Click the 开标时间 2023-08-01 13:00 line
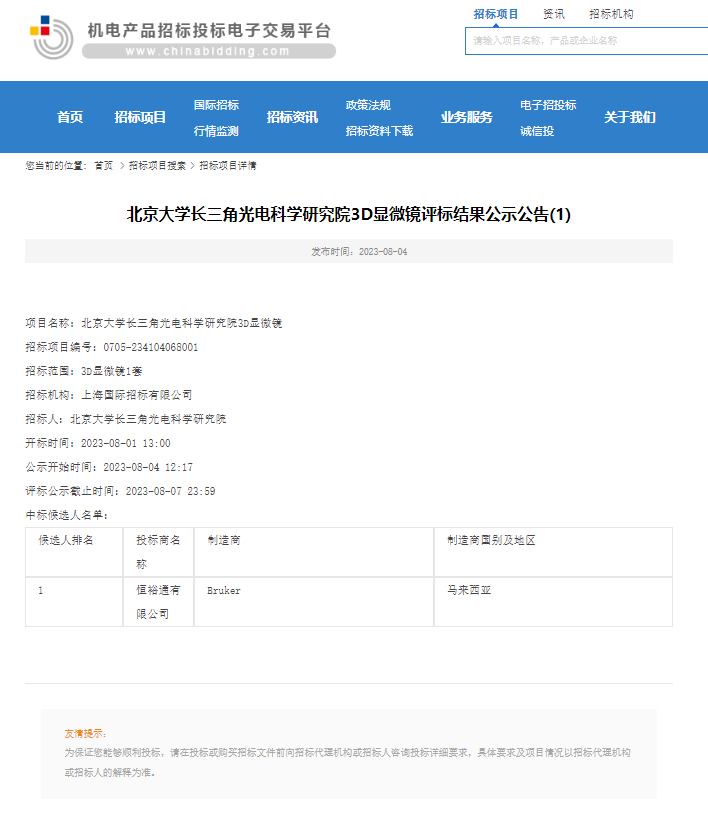Viewport: 708px width, 832px height. tap(98, 443)
